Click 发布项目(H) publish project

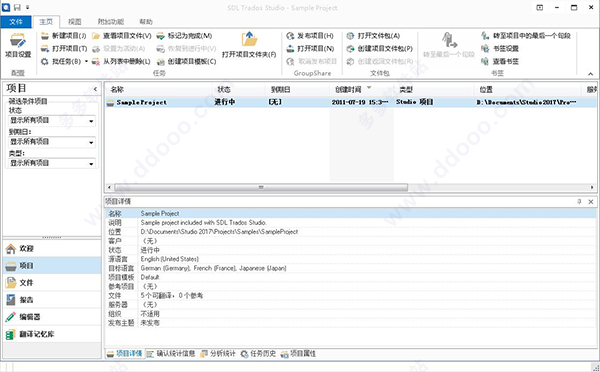(x=310, y=36)
